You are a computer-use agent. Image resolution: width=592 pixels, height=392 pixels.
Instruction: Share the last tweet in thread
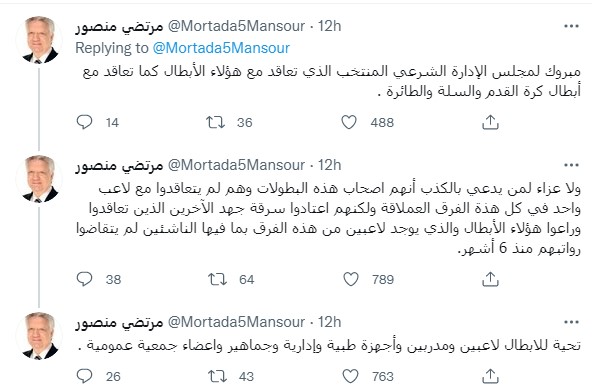(x=490, y=376)
